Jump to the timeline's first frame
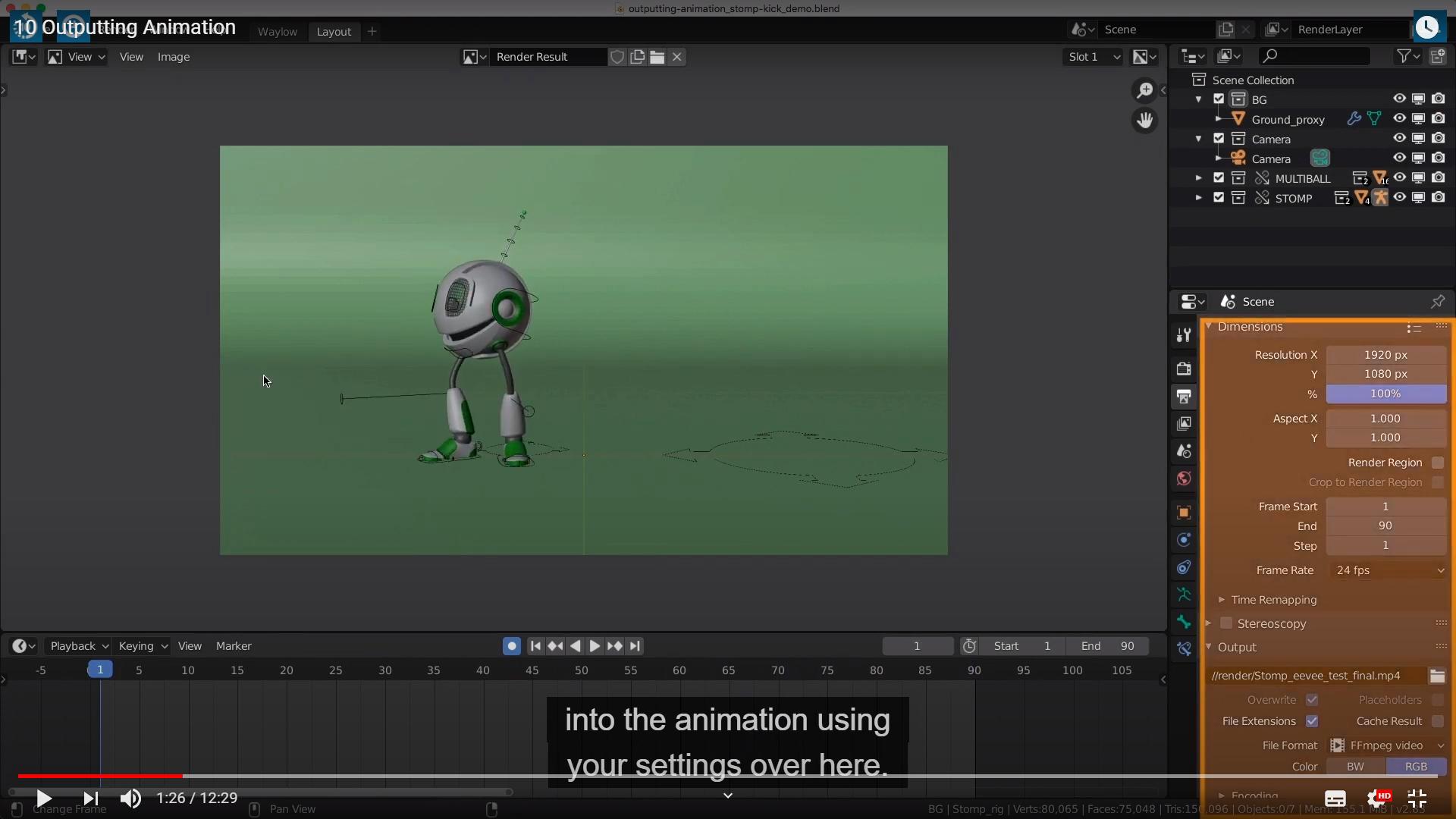Viewport: 1456px width, 819px height. click(535, 646)
